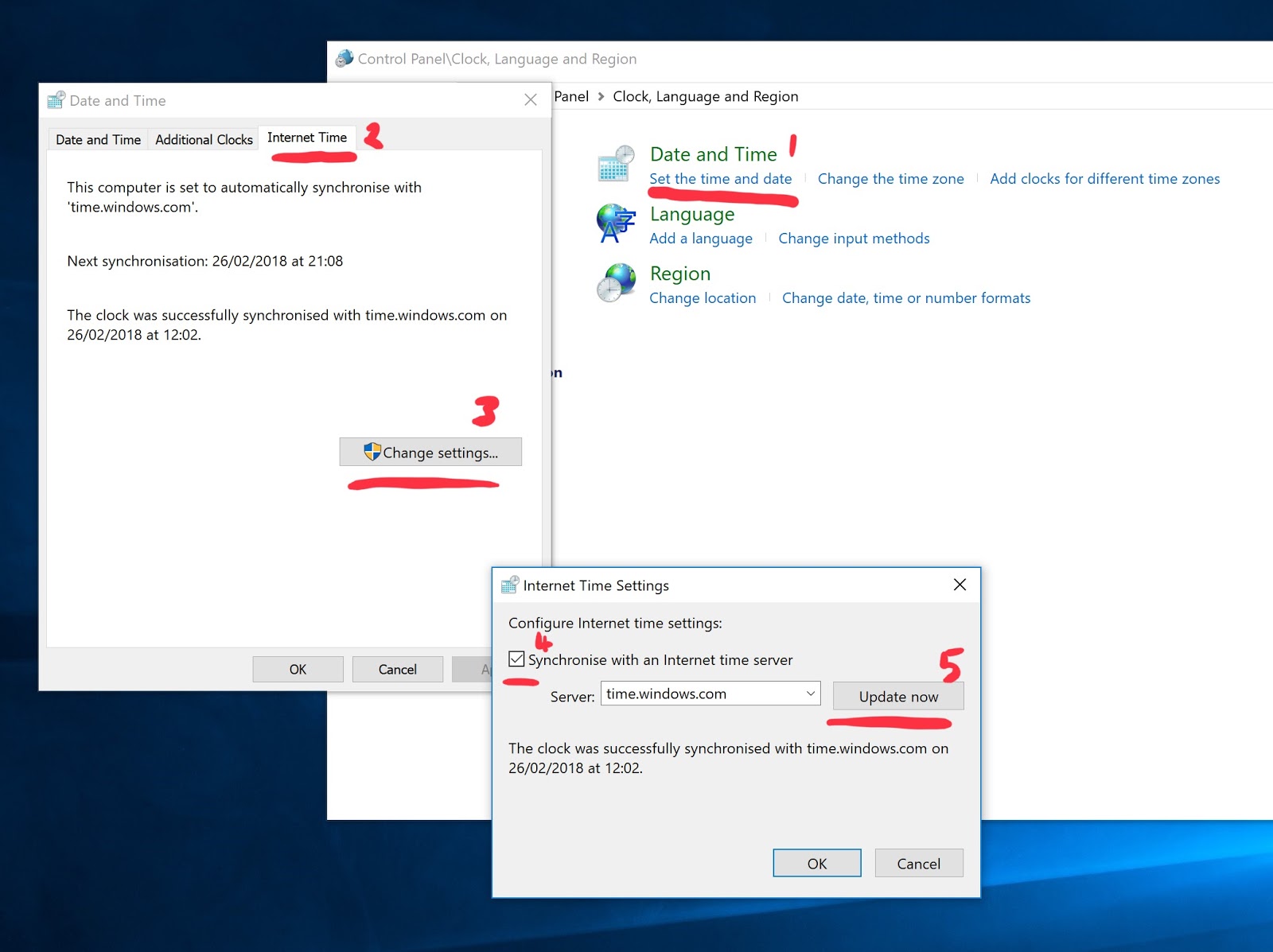Toggle Synchronise with an Internet time server checkbox
1273x952 pixels.
(516, 659)
